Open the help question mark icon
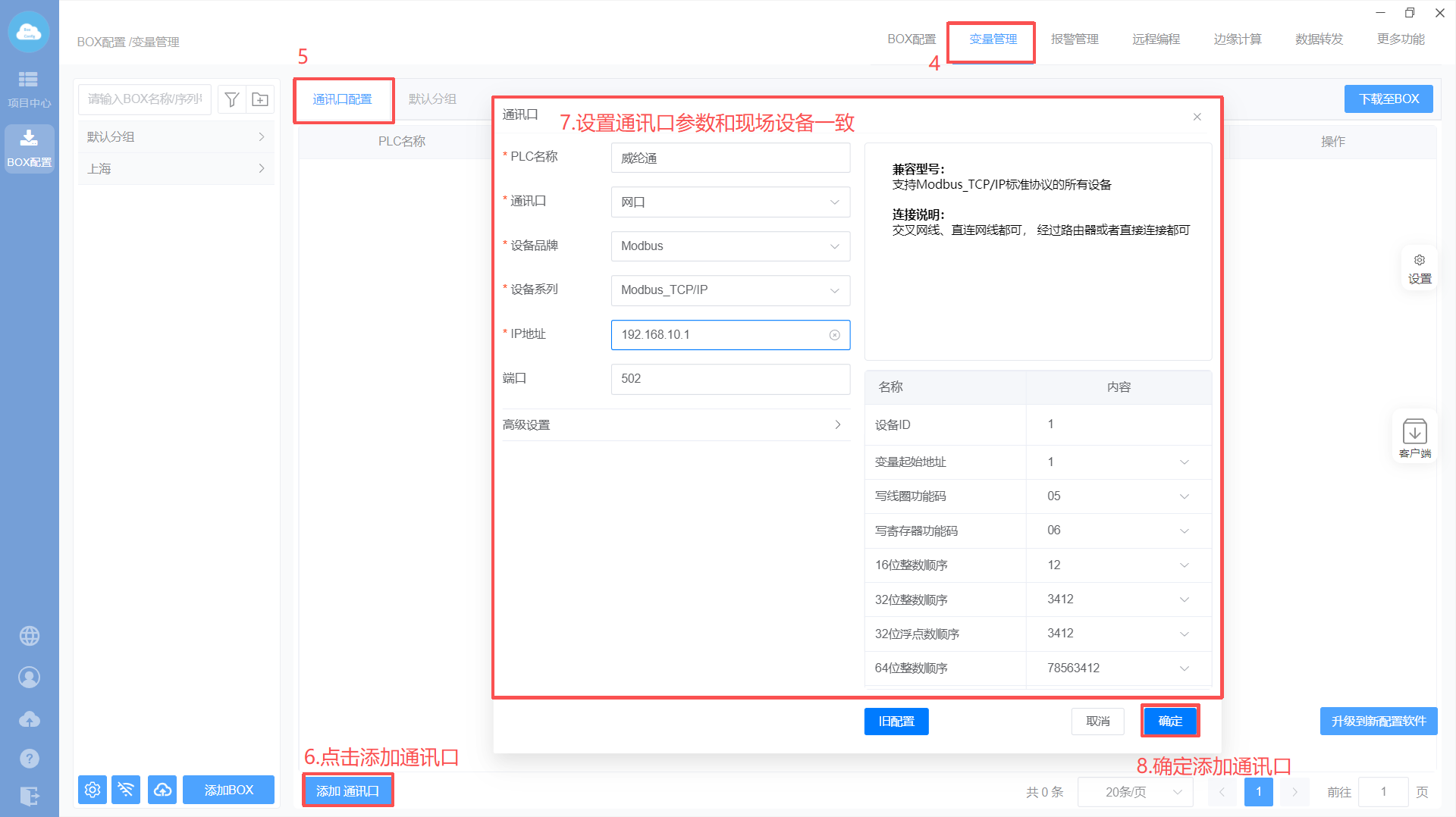 (x=30, y=758)
